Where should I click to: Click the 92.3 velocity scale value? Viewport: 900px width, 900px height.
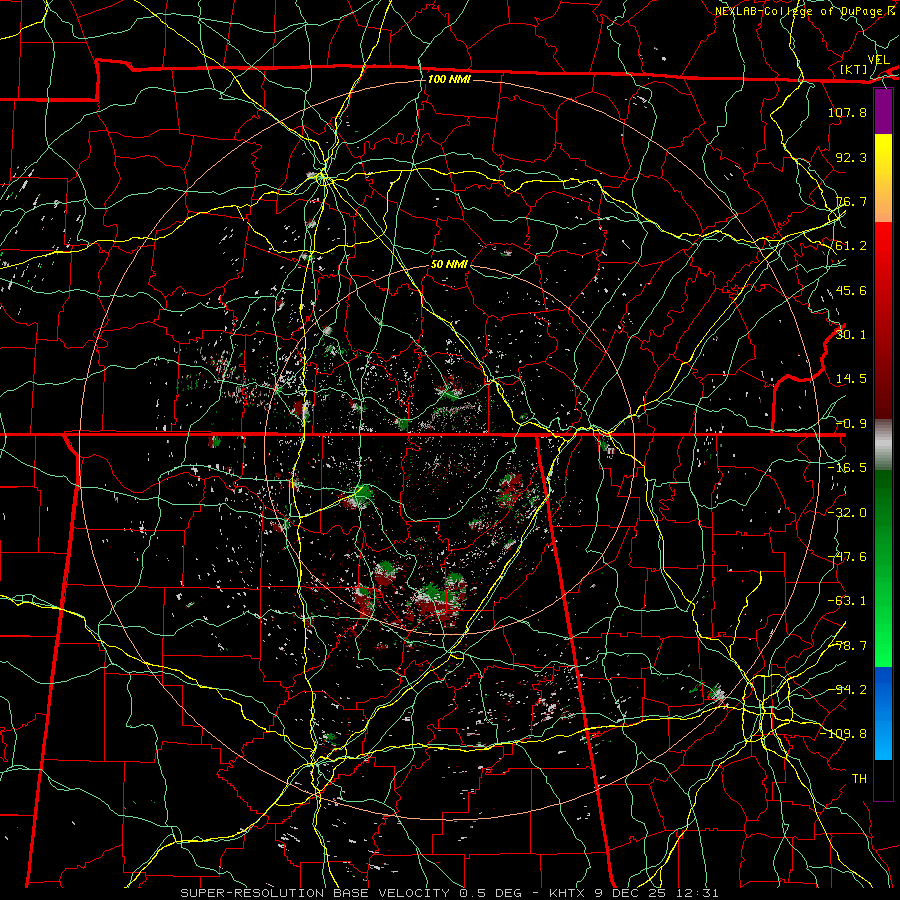coord(851,157)
